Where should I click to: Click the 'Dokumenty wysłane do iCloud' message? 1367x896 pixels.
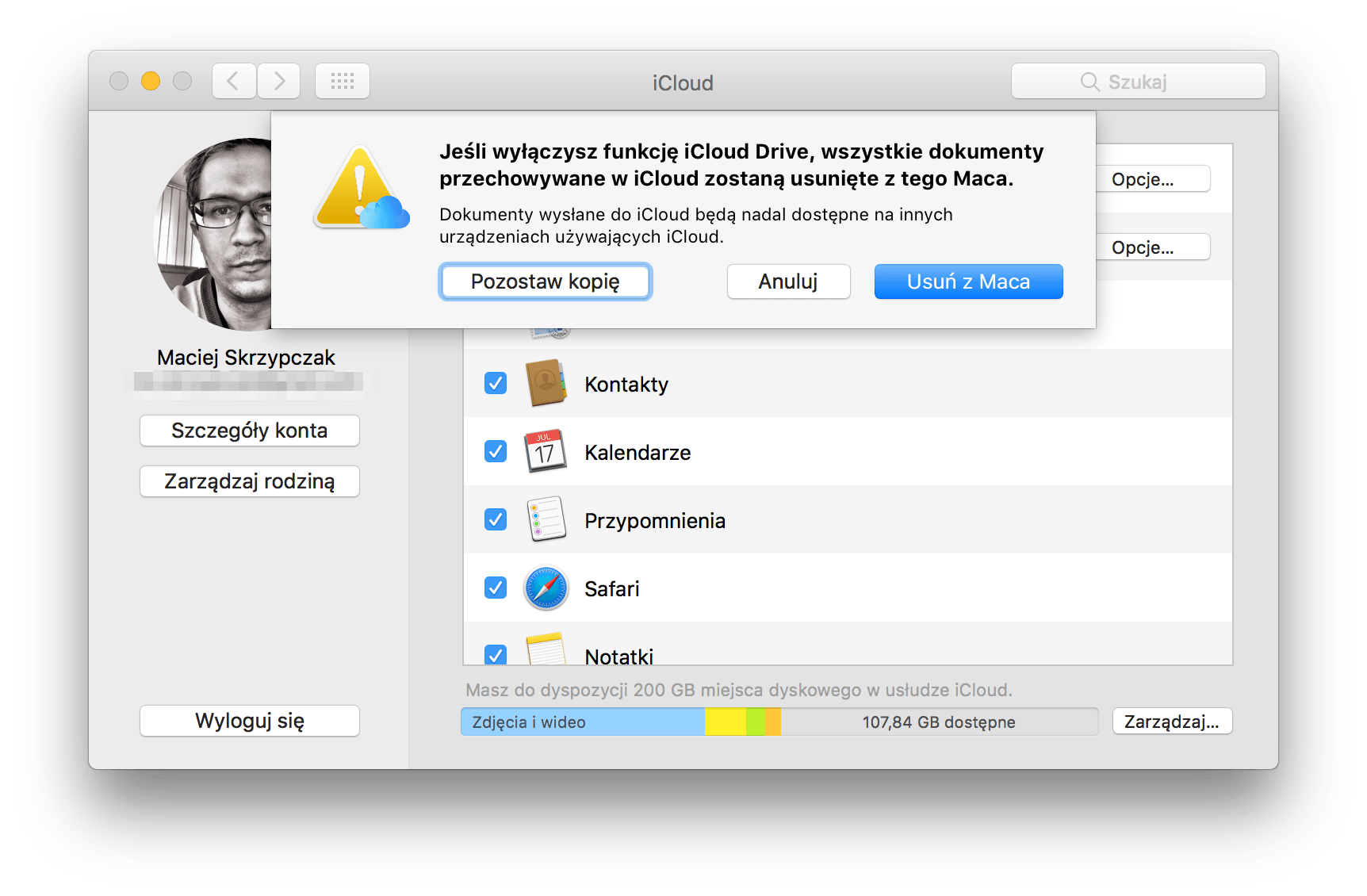coord(696,225)
